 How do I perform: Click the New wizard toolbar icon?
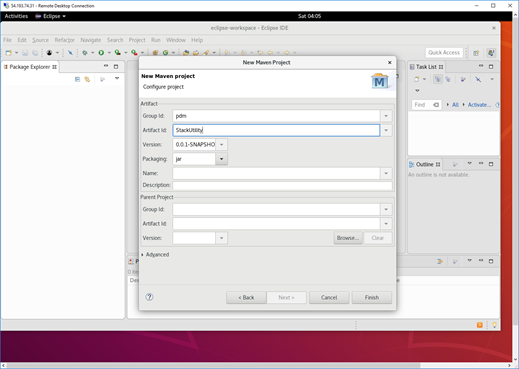[x=9, y=53]
